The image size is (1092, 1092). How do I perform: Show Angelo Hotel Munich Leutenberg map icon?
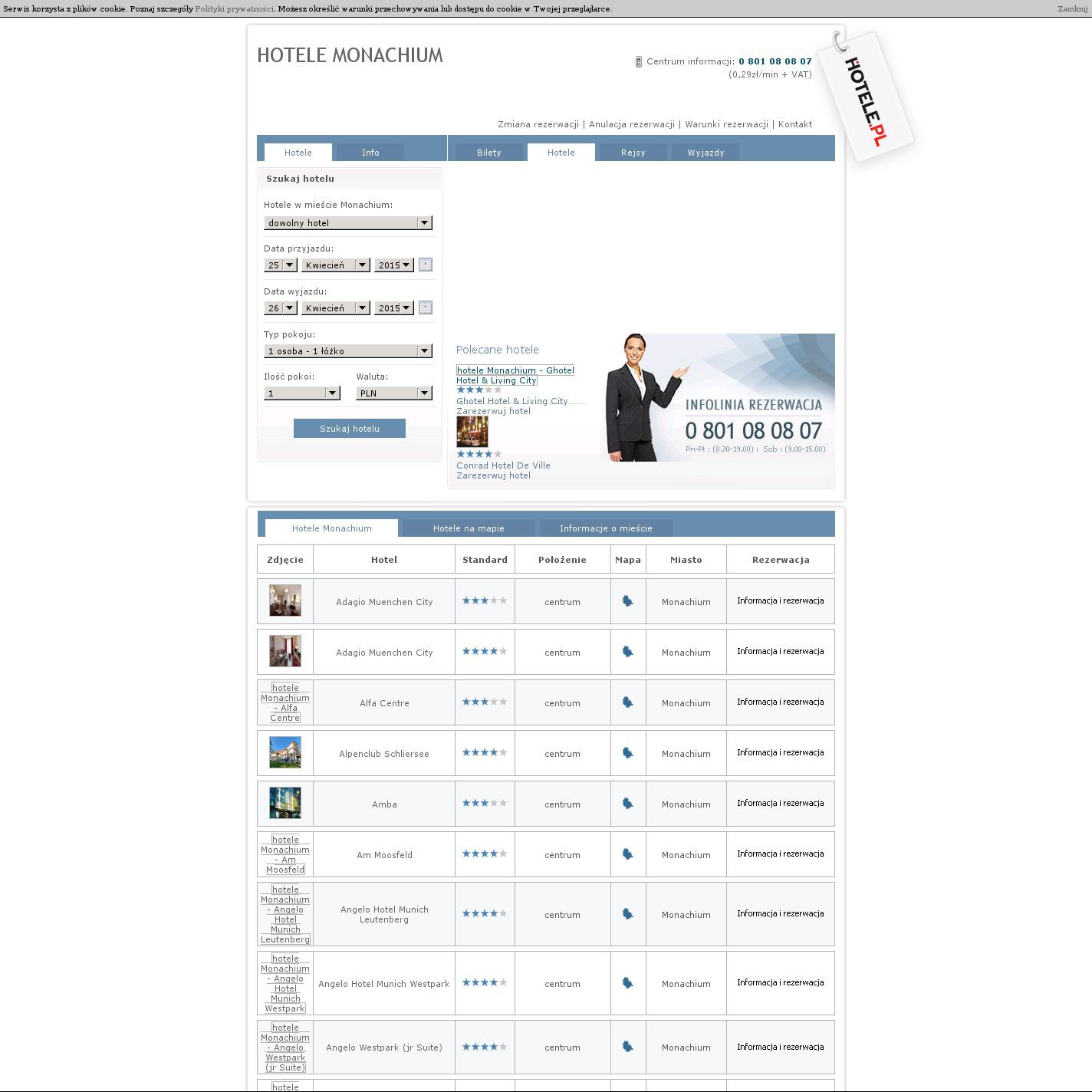[x=627, y=914]
